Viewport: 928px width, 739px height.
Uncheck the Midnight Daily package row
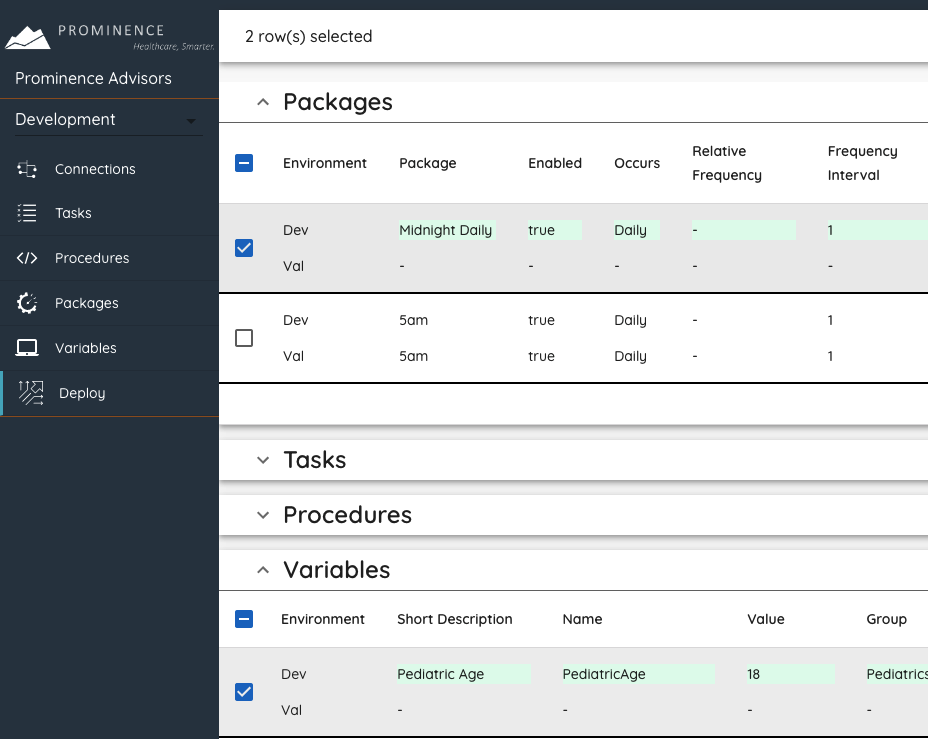[244, 248]
